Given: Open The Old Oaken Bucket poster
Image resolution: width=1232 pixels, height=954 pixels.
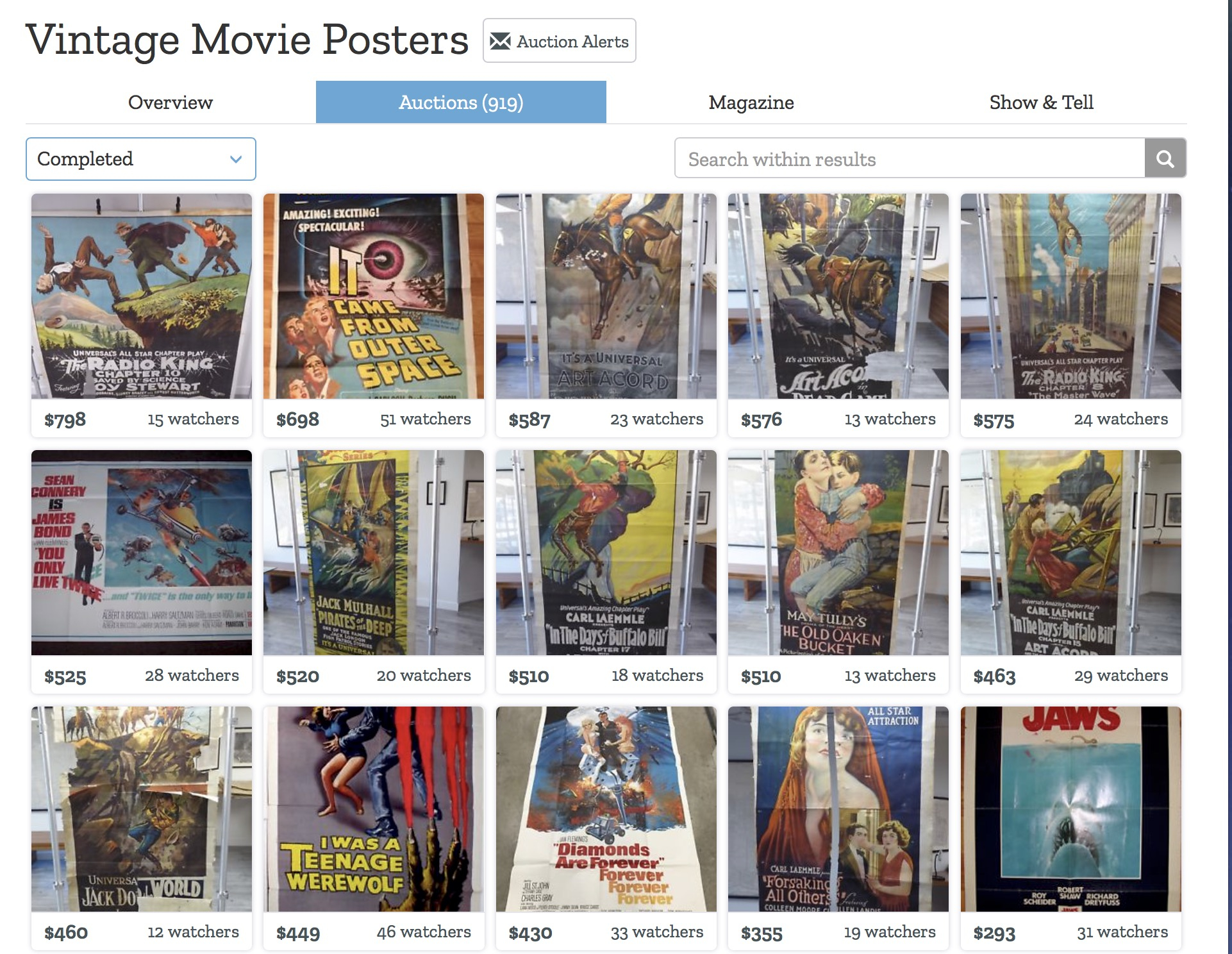Looking at the screenshot, I should click(x=838, y=552).
